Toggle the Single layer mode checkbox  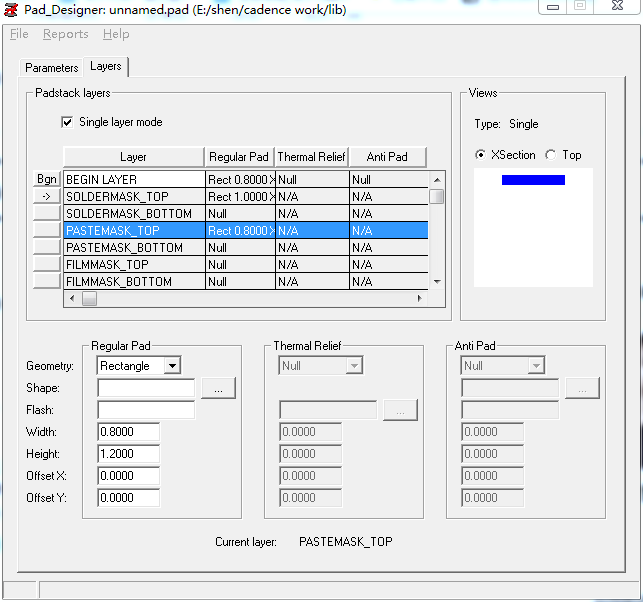[68, 122]
